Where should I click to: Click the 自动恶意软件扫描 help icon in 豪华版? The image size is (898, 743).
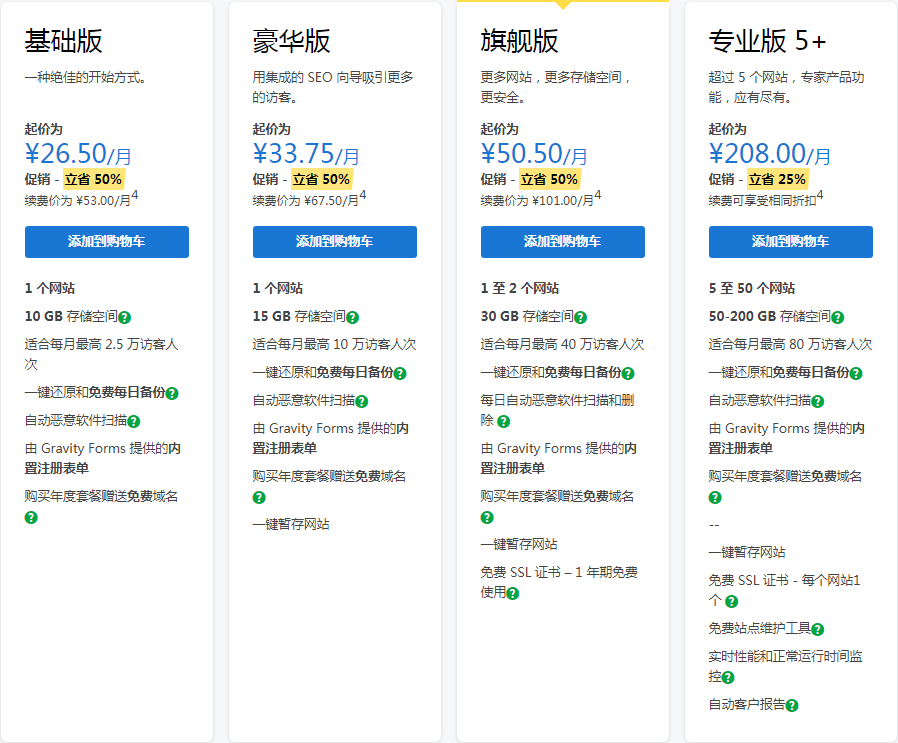364,401
